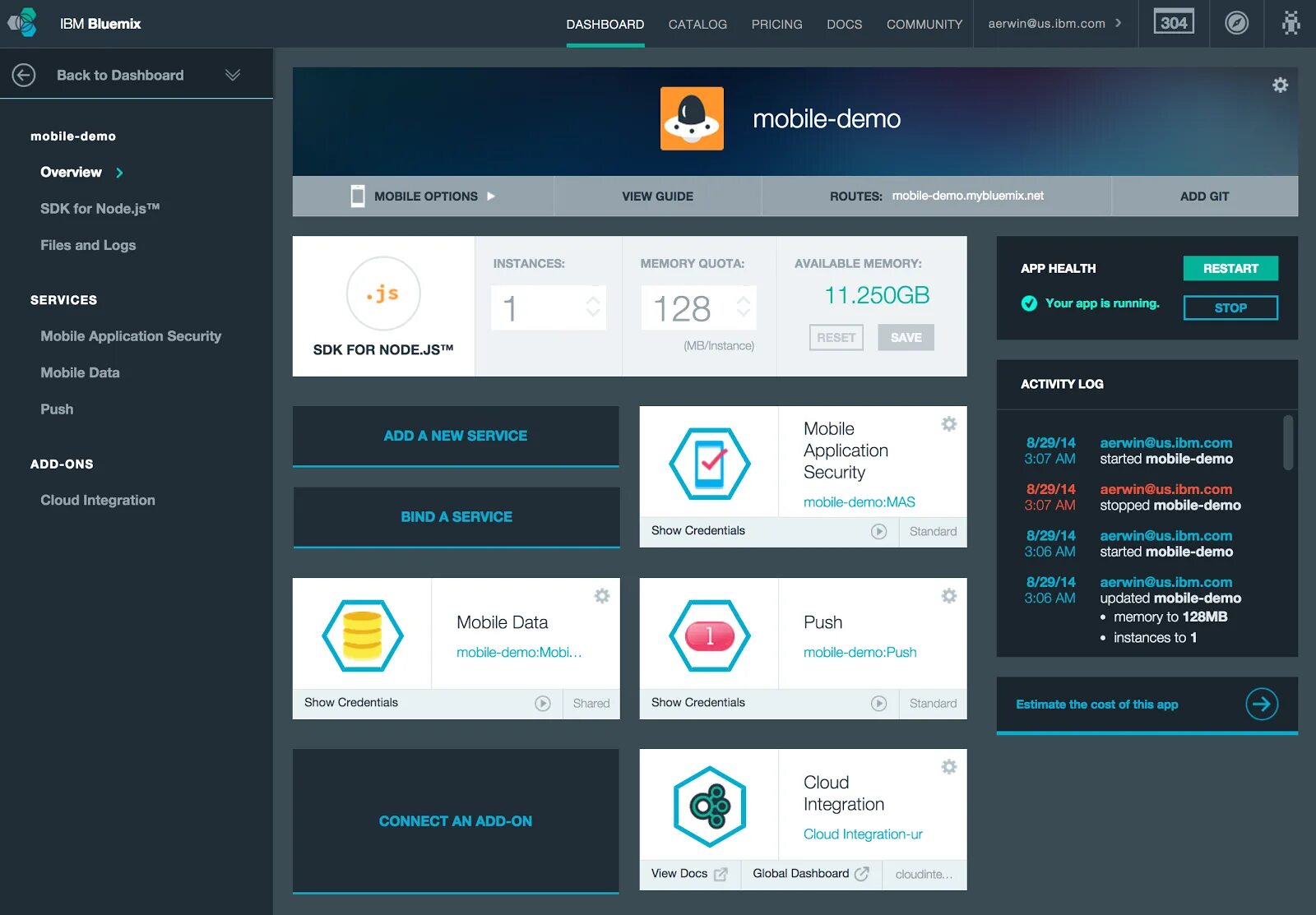
Task: Click the mobile-demo UFO app icon
Action: coord(692,118)
